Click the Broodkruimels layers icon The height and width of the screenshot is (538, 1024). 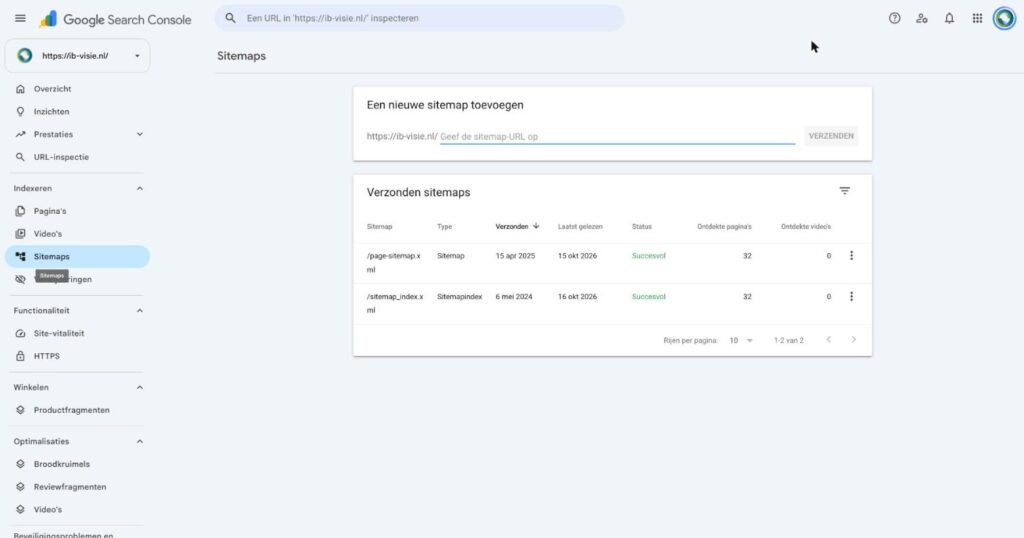[x=20, y=464]
